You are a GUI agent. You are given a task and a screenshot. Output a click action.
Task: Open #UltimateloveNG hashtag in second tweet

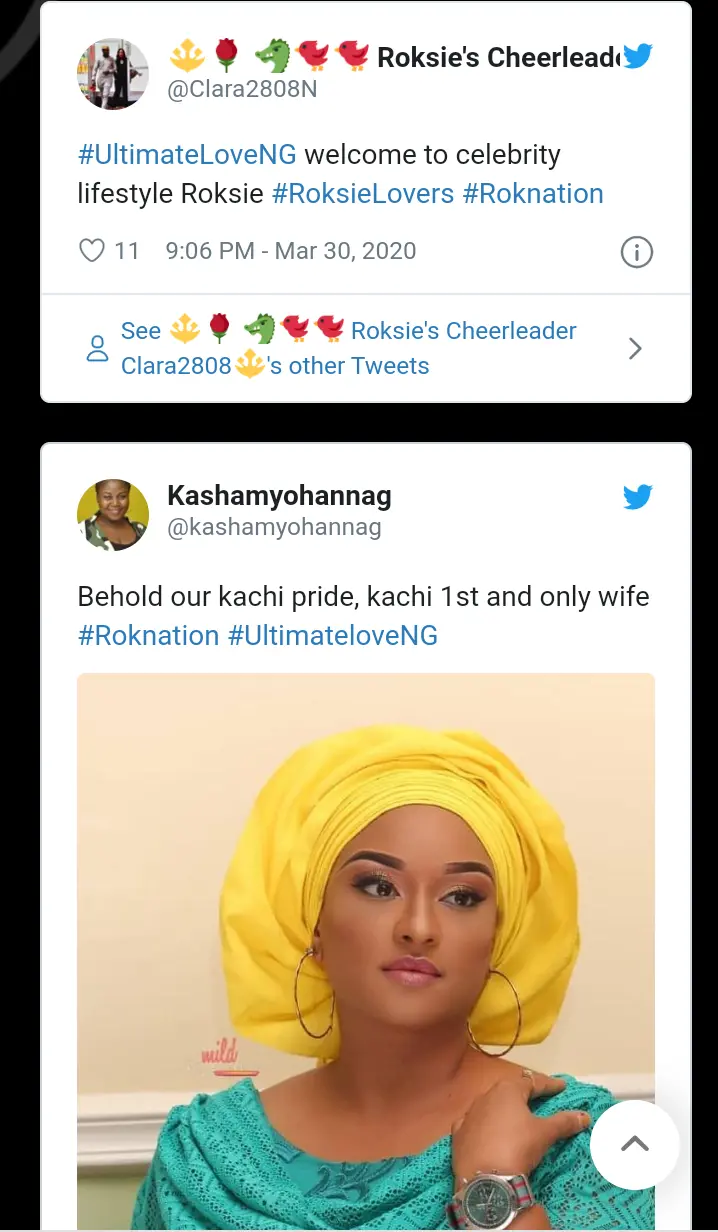click(x=333, y=635)
